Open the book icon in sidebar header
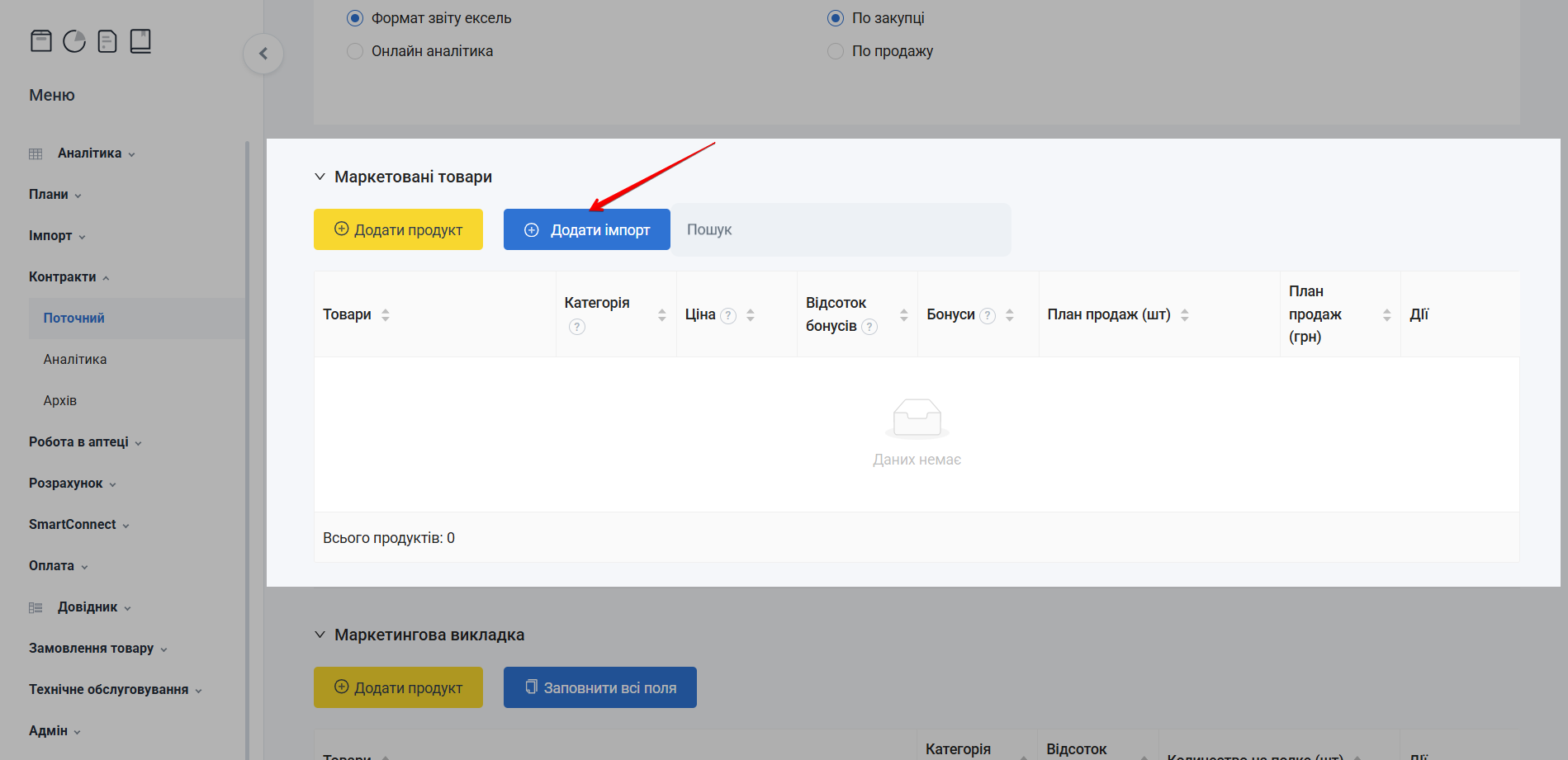The image size is (1568, 760). (140, 40)
